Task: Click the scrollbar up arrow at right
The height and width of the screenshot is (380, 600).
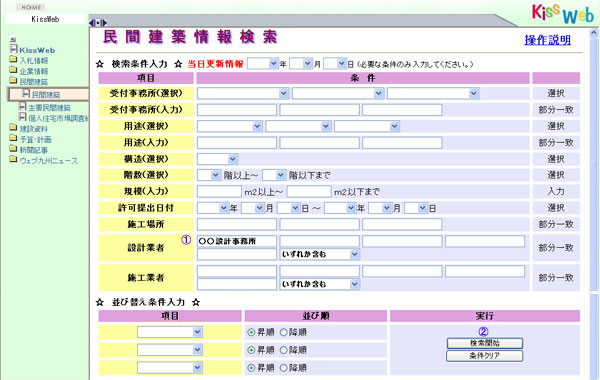Action: point(594,33)
